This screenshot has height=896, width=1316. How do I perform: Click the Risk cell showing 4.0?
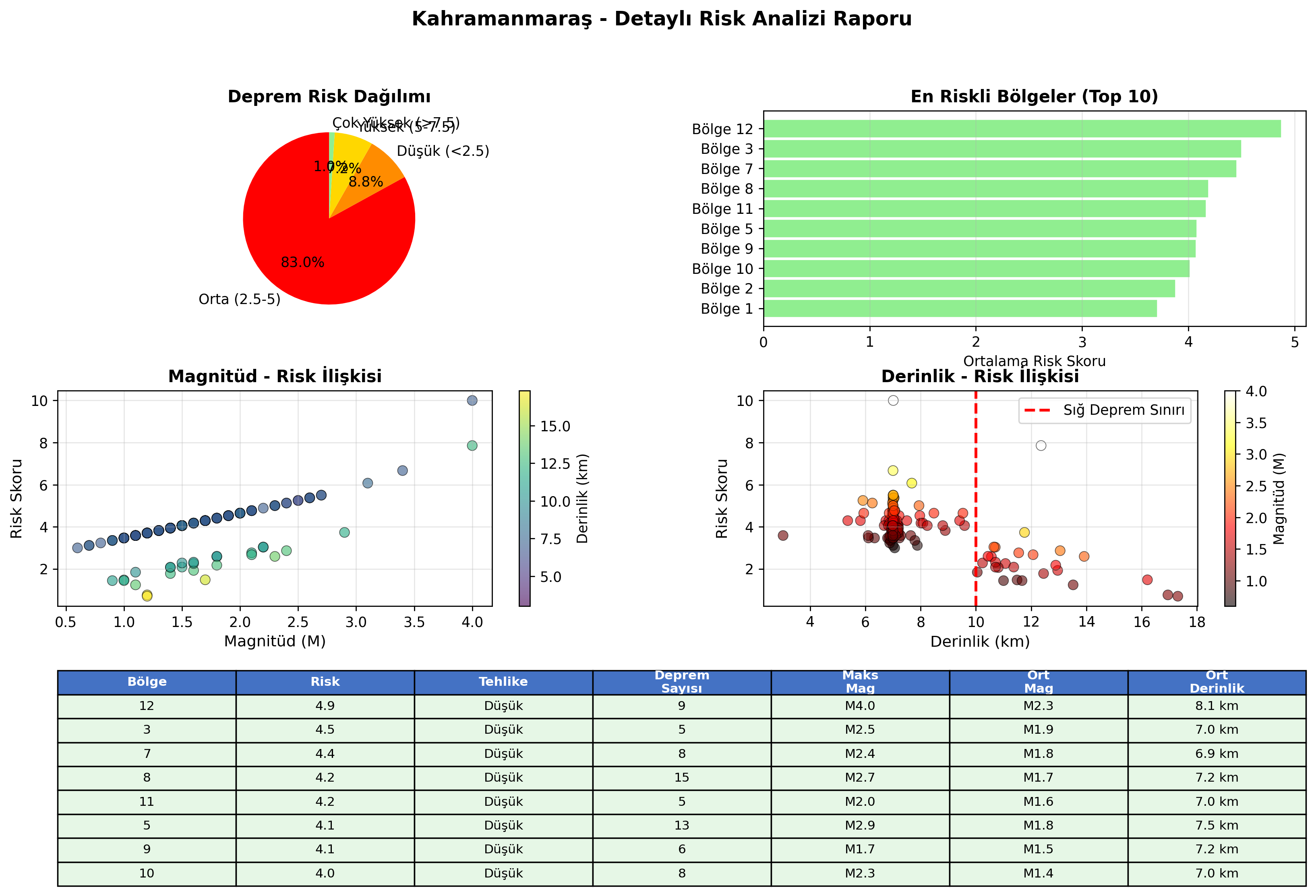coord(325,874)
